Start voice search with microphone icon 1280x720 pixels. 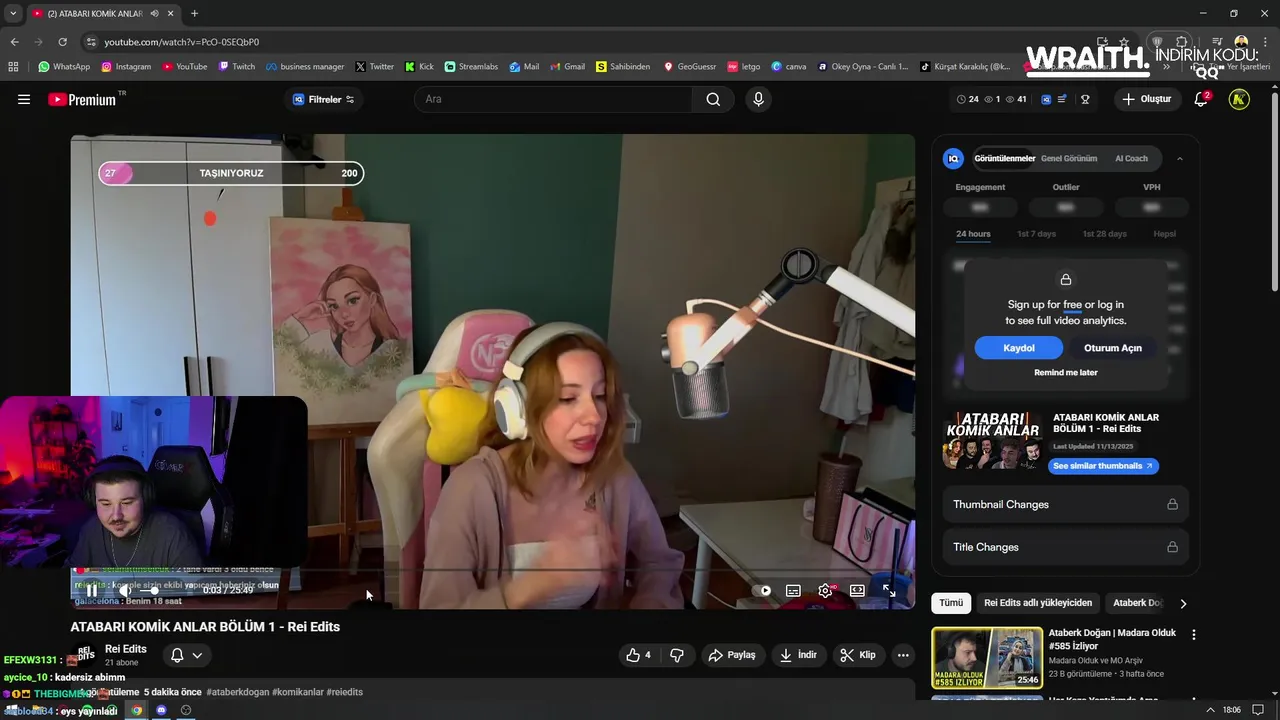[x=758, y=99]
